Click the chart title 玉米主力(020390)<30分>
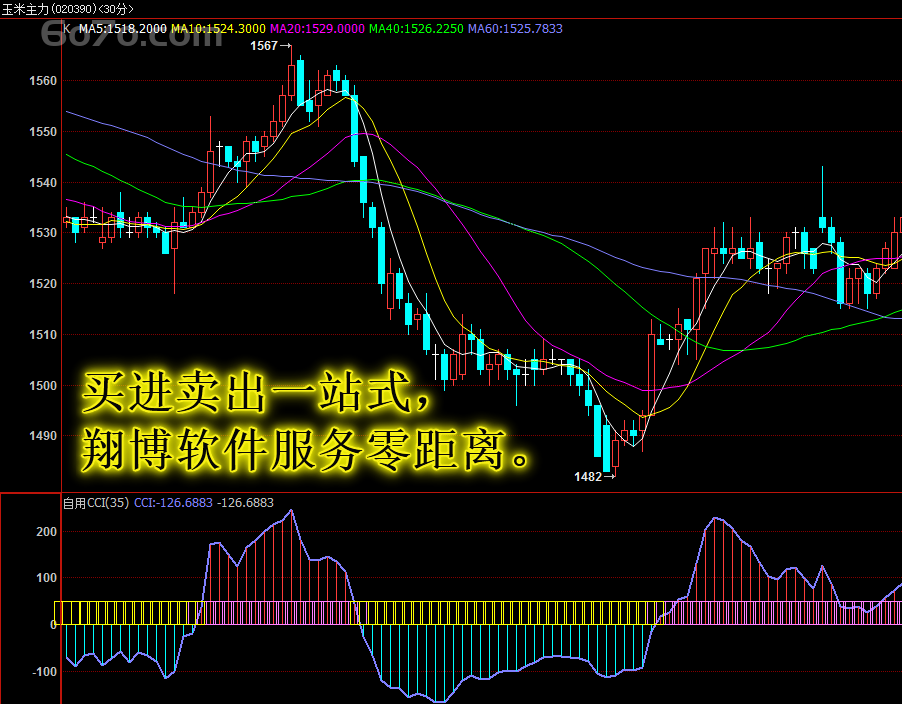The image size is (902, 704). tap(68, 9)
